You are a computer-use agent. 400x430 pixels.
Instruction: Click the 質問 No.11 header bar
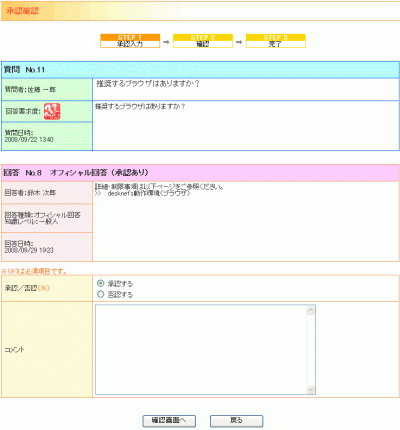click(200, 70)
